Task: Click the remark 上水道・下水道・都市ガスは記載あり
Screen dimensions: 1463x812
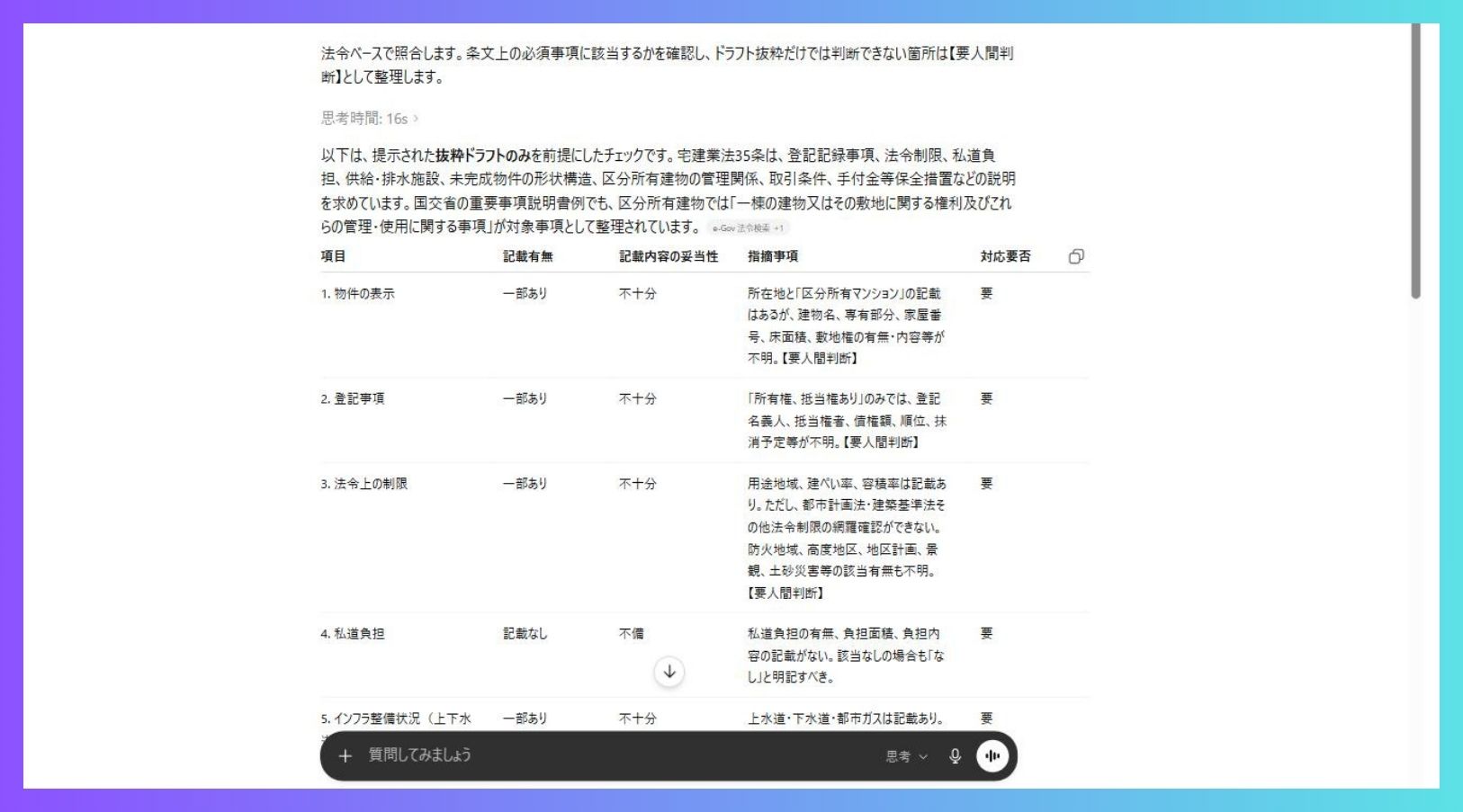Action: [846, 718]
